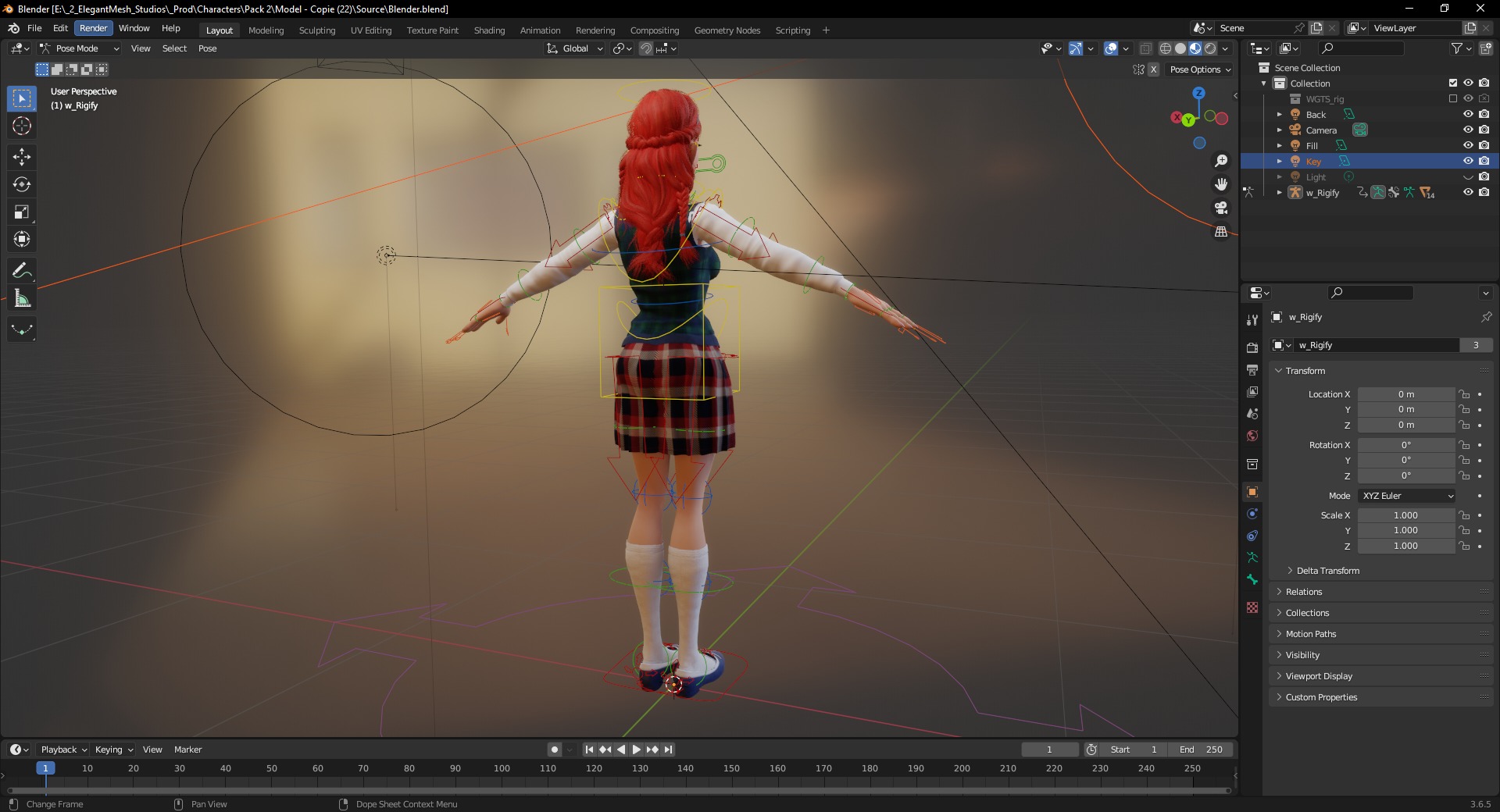Click the Breakdowner pose tool

point(22,329)
